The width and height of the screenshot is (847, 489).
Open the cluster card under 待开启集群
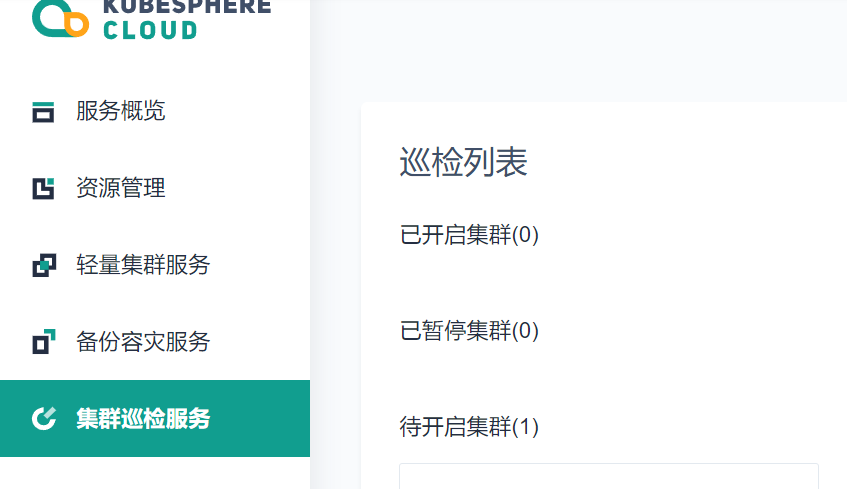click(x=609, y=476)
